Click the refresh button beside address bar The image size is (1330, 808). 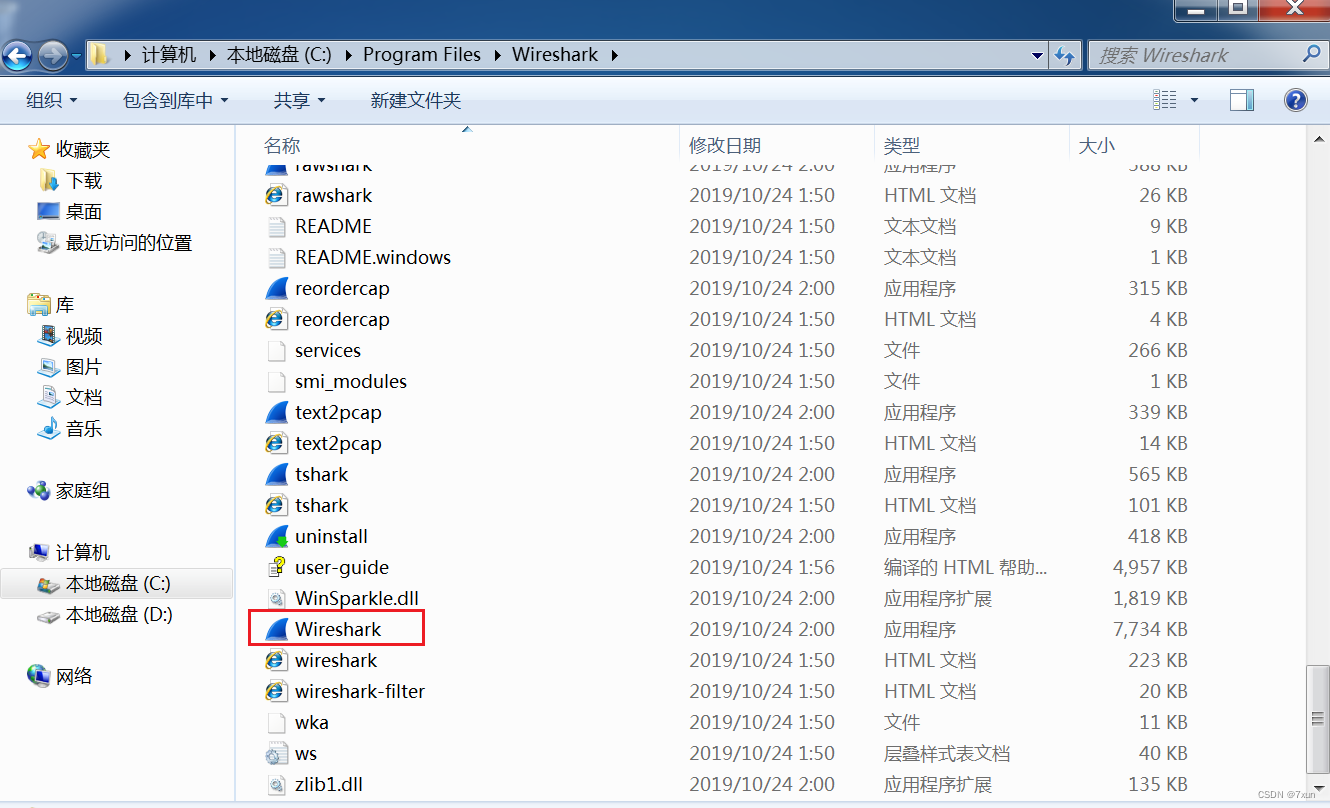point(1065,55)
